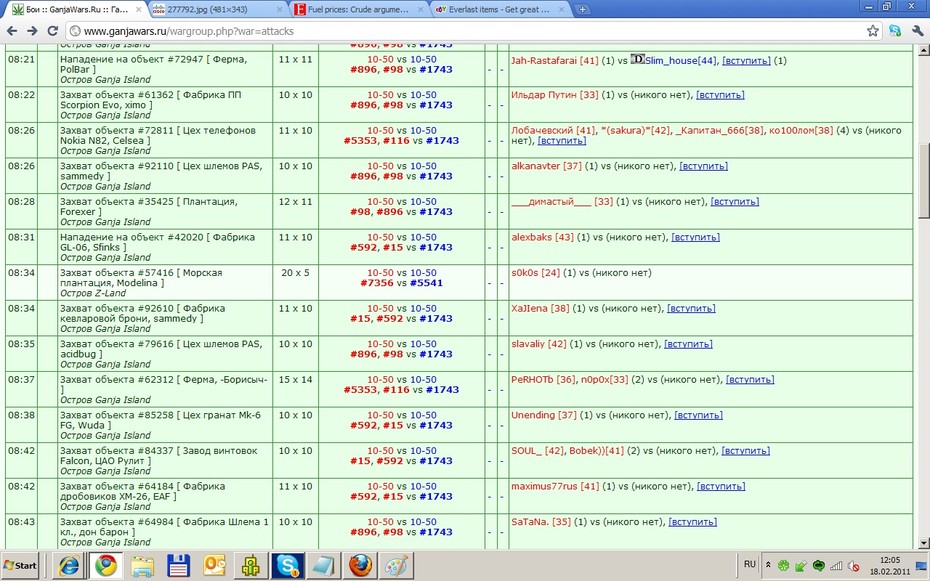Click the Skype extension icon in the toolbar
930x581 pixels.
click(895, 31)
